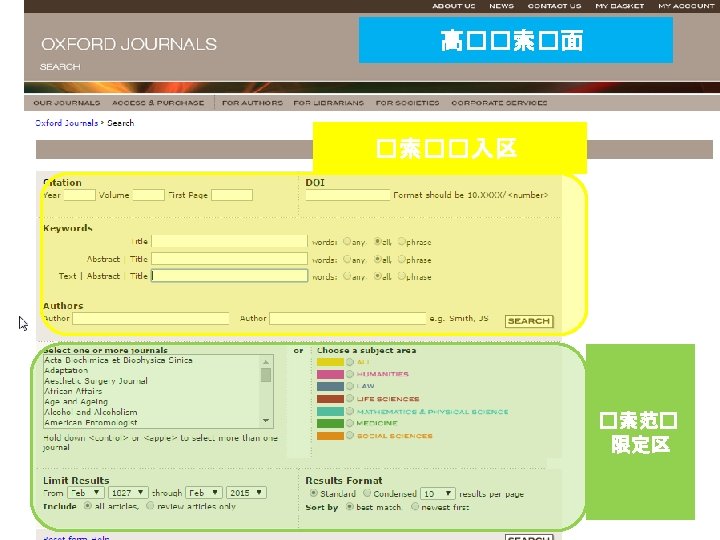The height and width of the screenshot is (540, 720).
Task: Open Corporate Services section
Action: tap(499, 103)
